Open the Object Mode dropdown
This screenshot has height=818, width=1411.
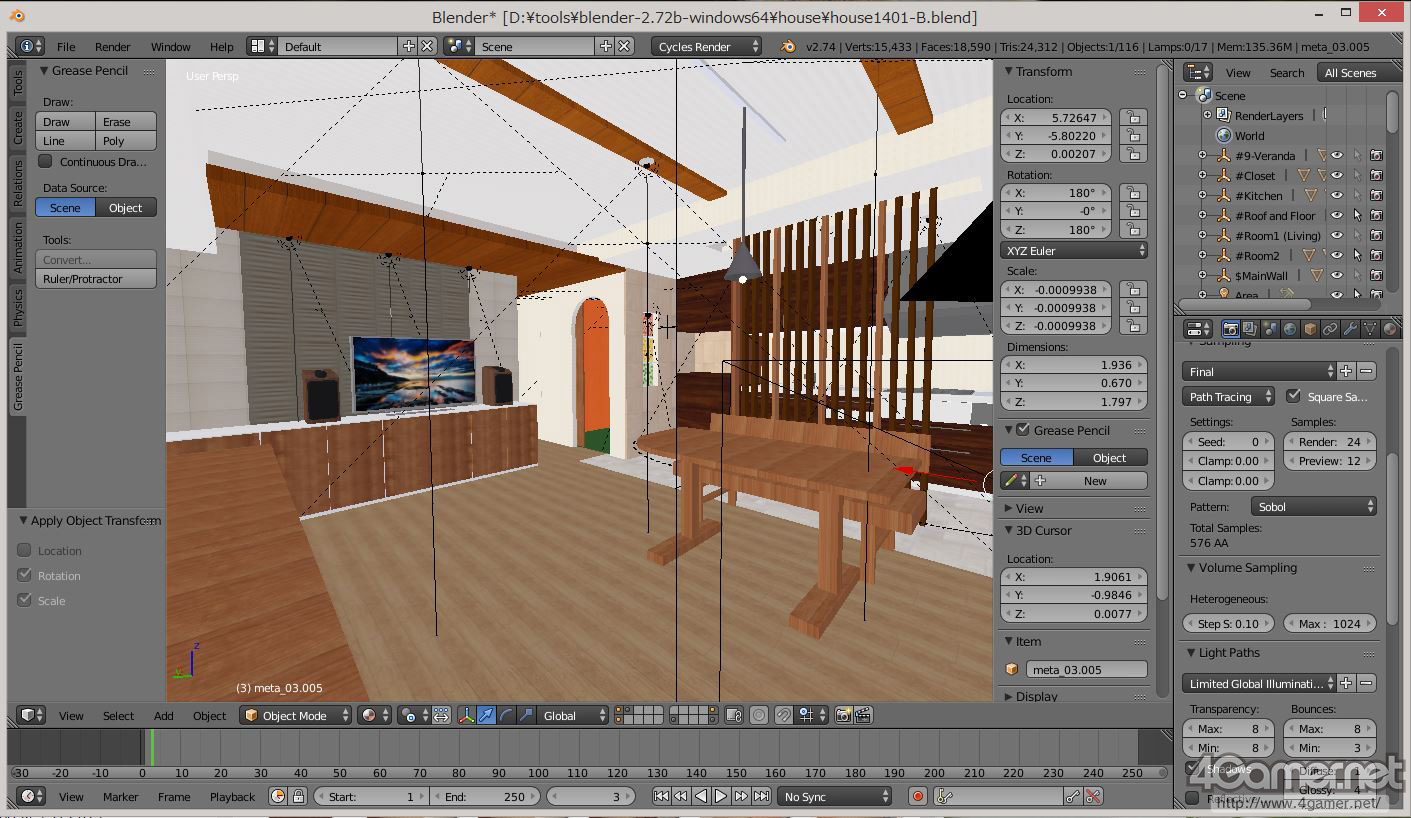tap(296, 715)
